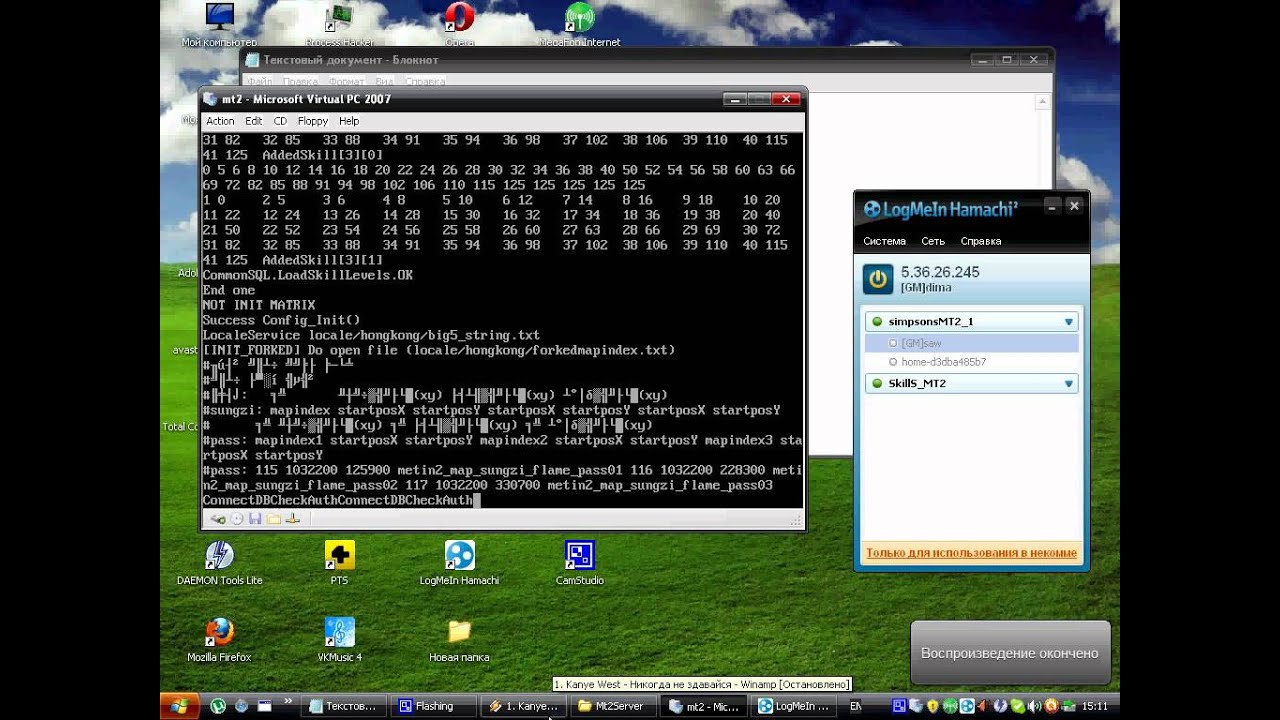This screenshot has height=720, width=1280.
Task: Toggle the Hamachi power button
Action: tap(878, 279)
